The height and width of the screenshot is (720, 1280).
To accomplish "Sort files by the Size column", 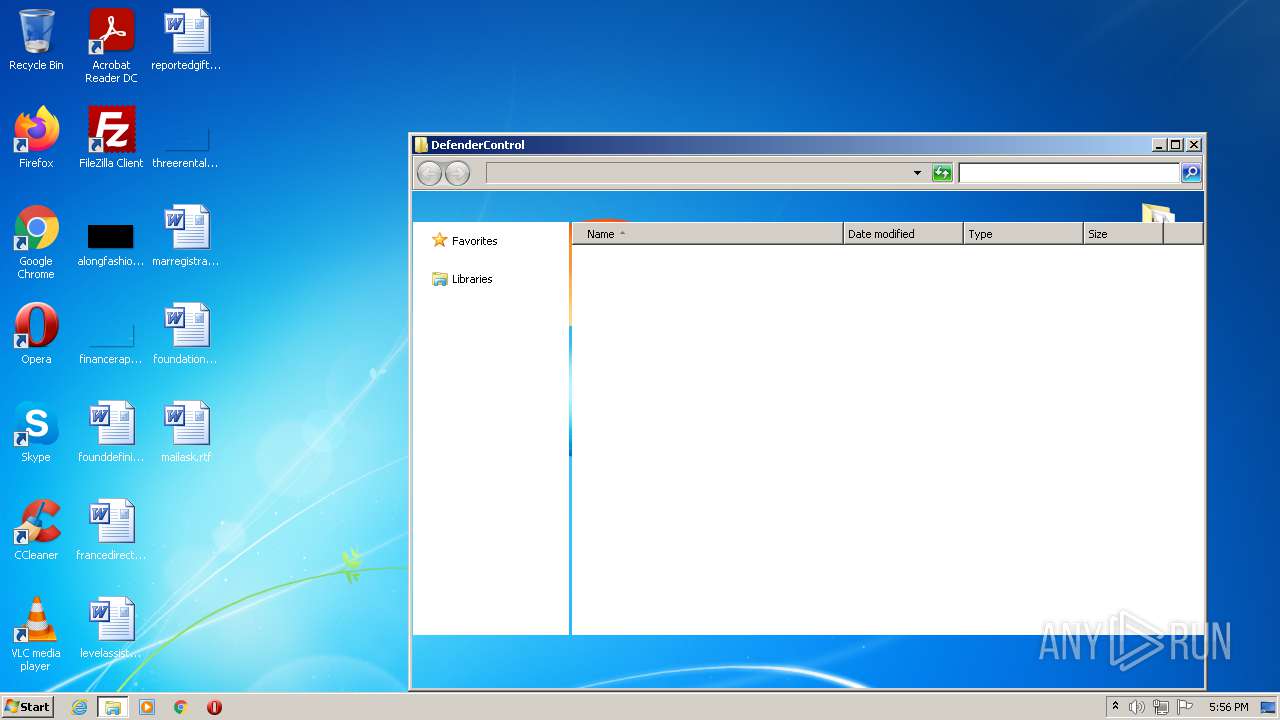I will coord(1123,234).
